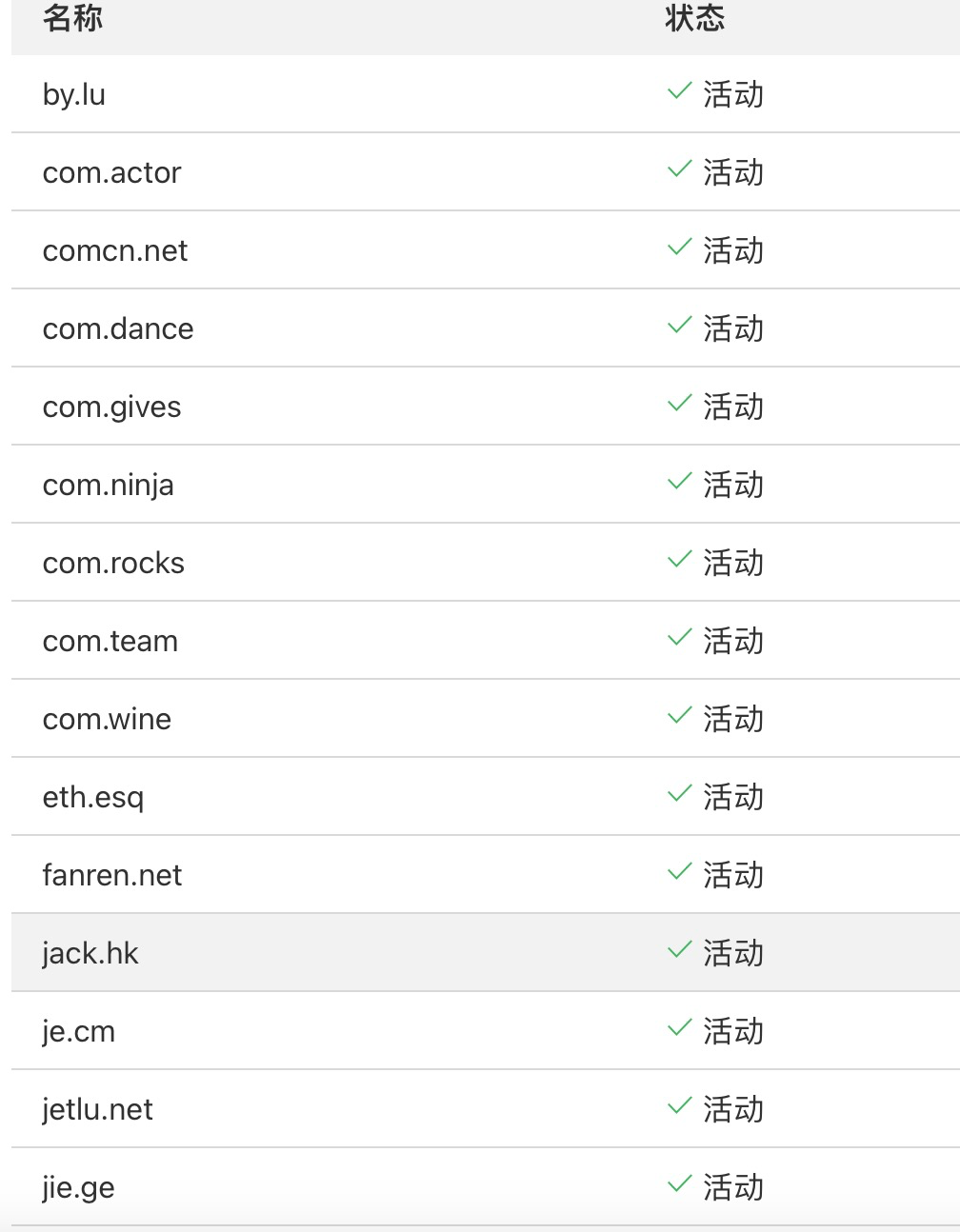Open the com.gives domain entry

[111, 407]
